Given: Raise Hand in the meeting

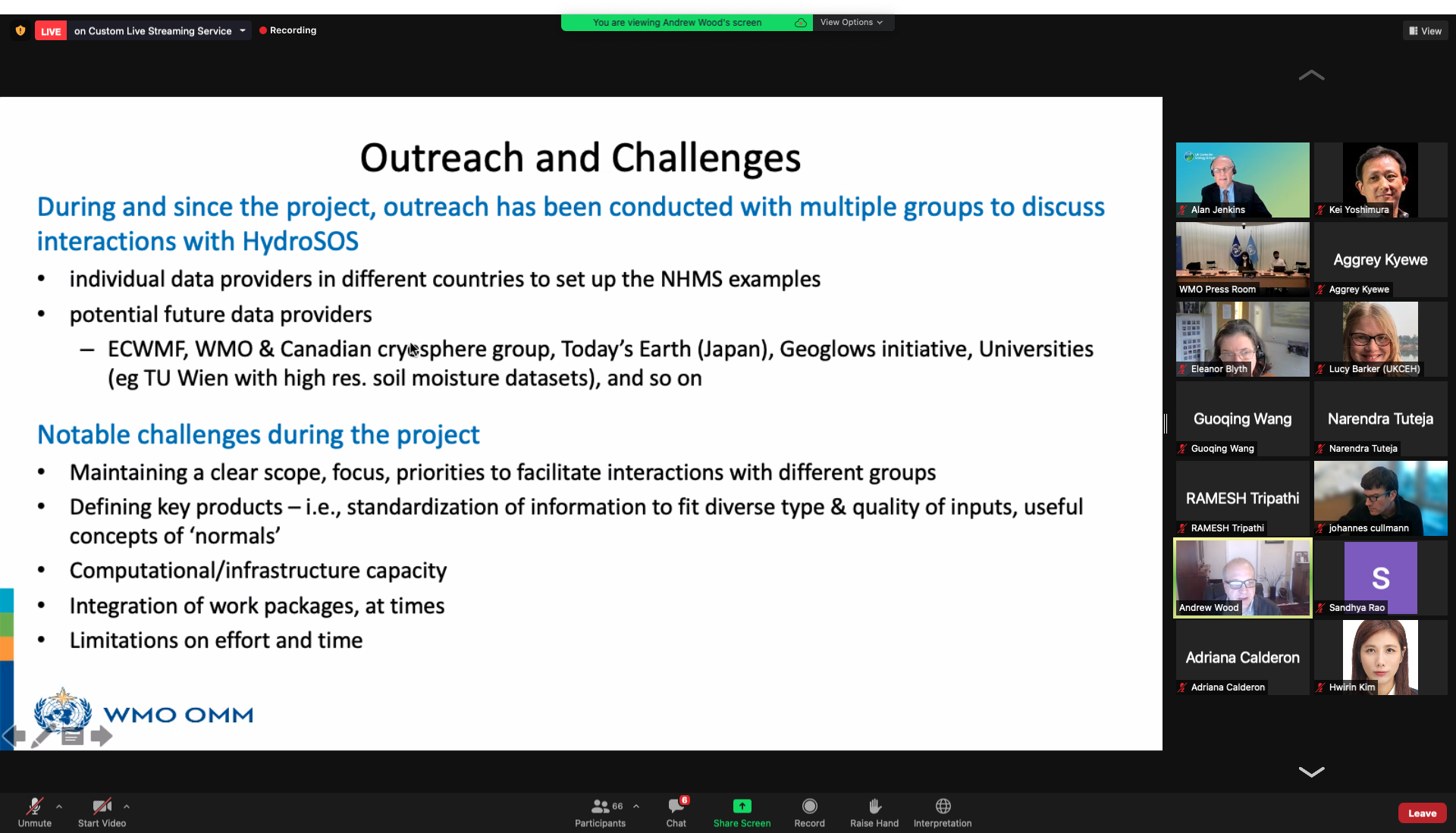Looking at the screenshot, I should pos(874,813).
